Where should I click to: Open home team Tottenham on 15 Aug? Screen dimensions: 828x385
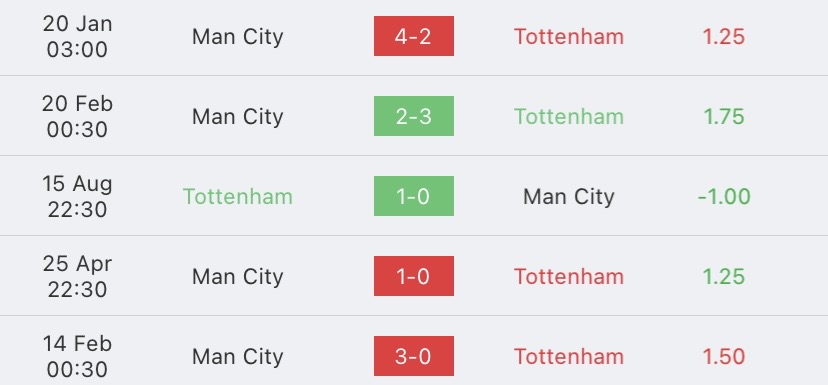pos(238,196)
